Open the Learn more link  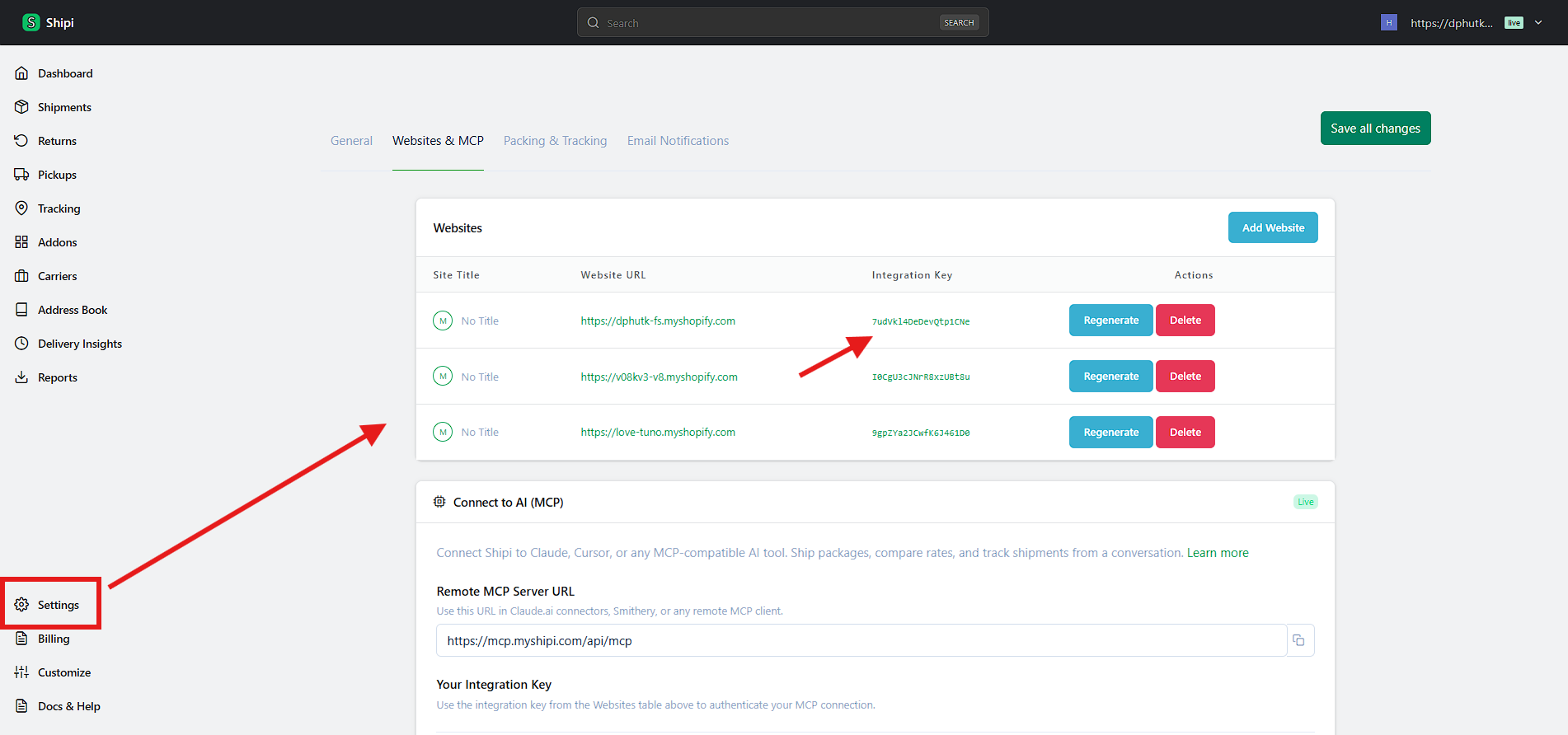point(1217,553)
